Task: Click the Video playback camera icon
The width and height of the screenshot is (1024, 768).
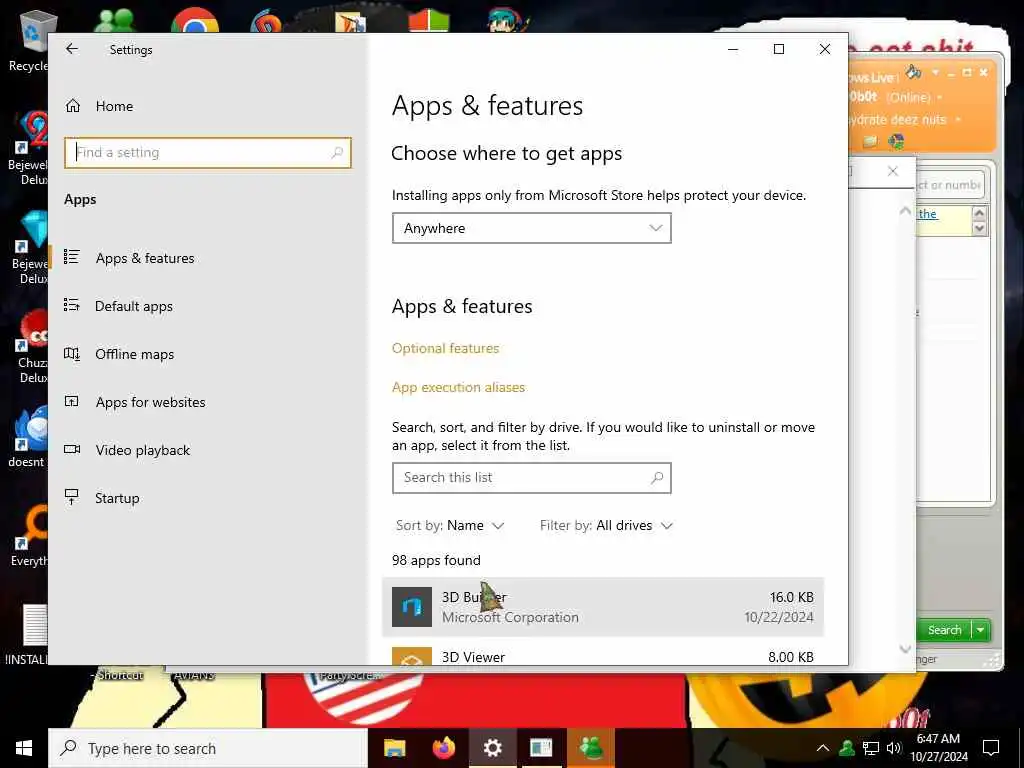Action: (72, 449)
